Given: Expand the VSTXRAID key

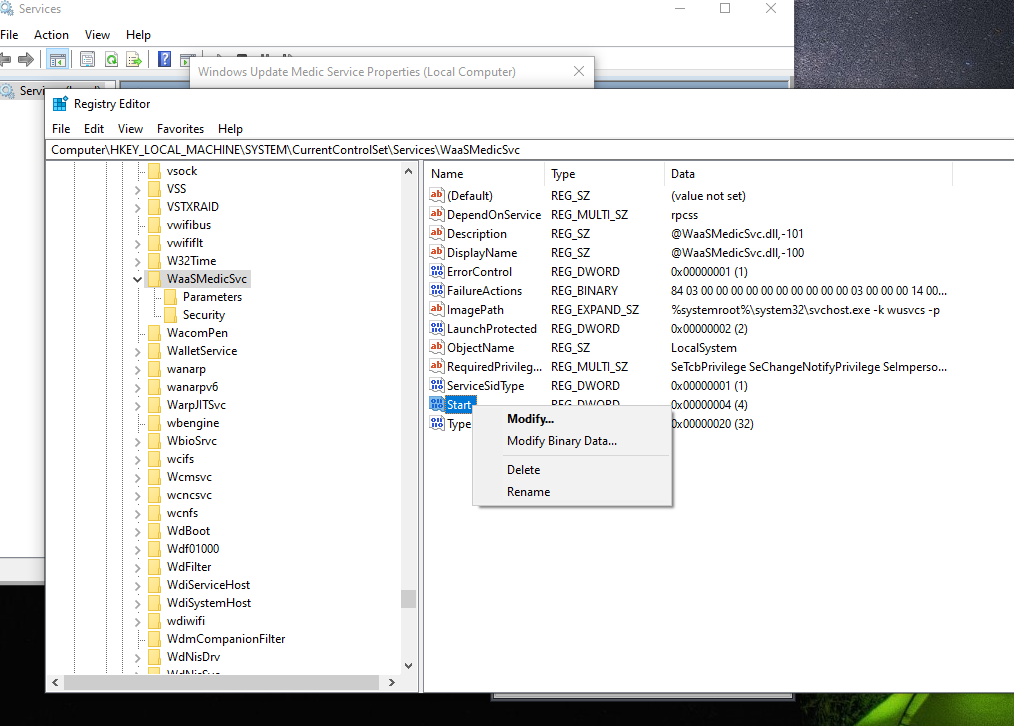Looking at the screenshot, I should click(138, 208).
